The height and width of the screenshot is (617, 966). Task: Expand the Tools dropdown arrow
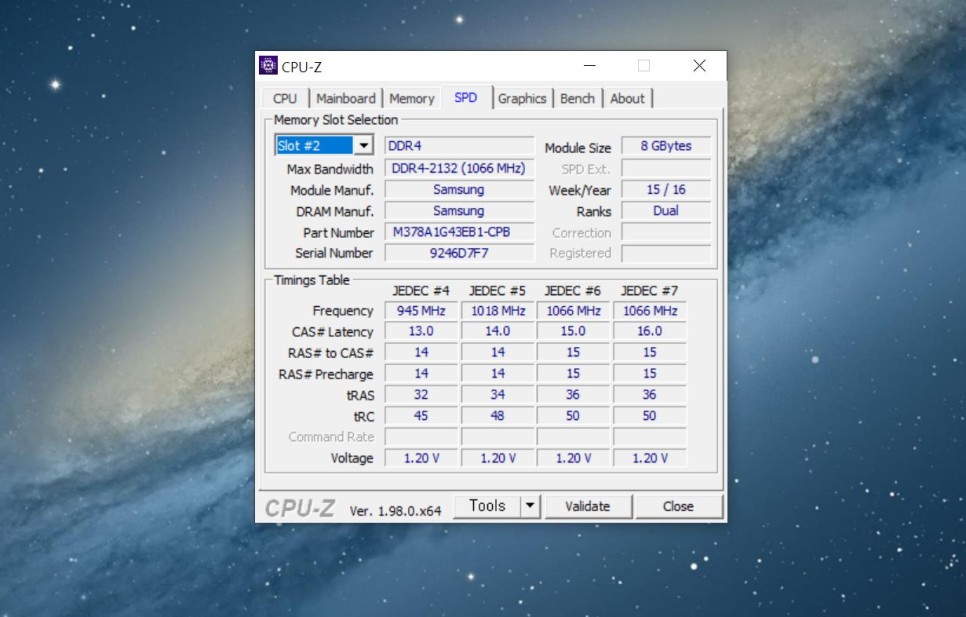(530, 506)
